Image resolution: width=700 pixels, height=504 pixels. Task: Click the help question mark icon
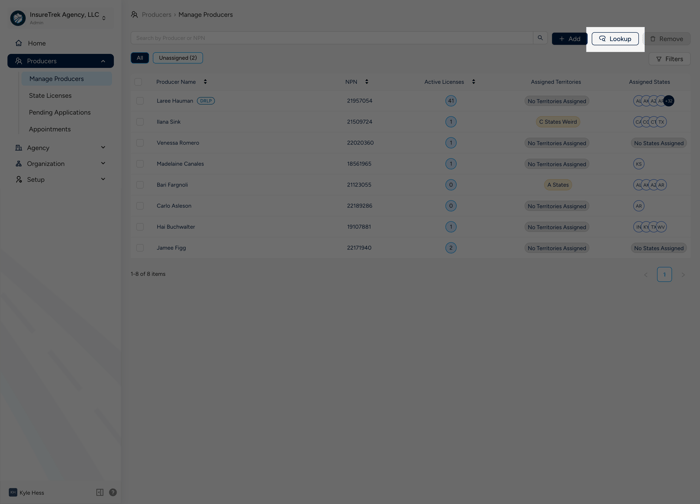(113, 492)
